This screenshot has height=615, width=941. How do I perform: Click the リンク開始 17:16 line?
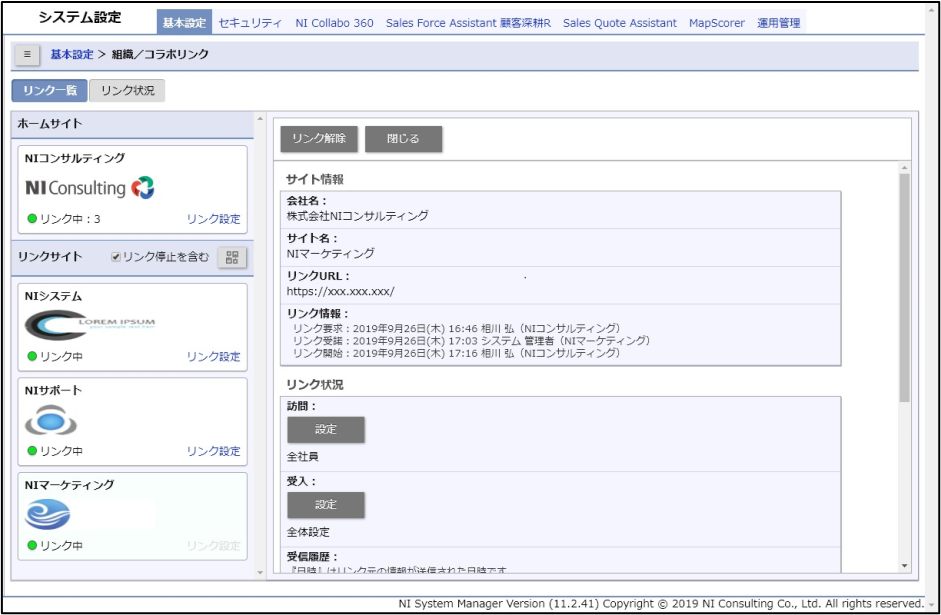point(456,353)
